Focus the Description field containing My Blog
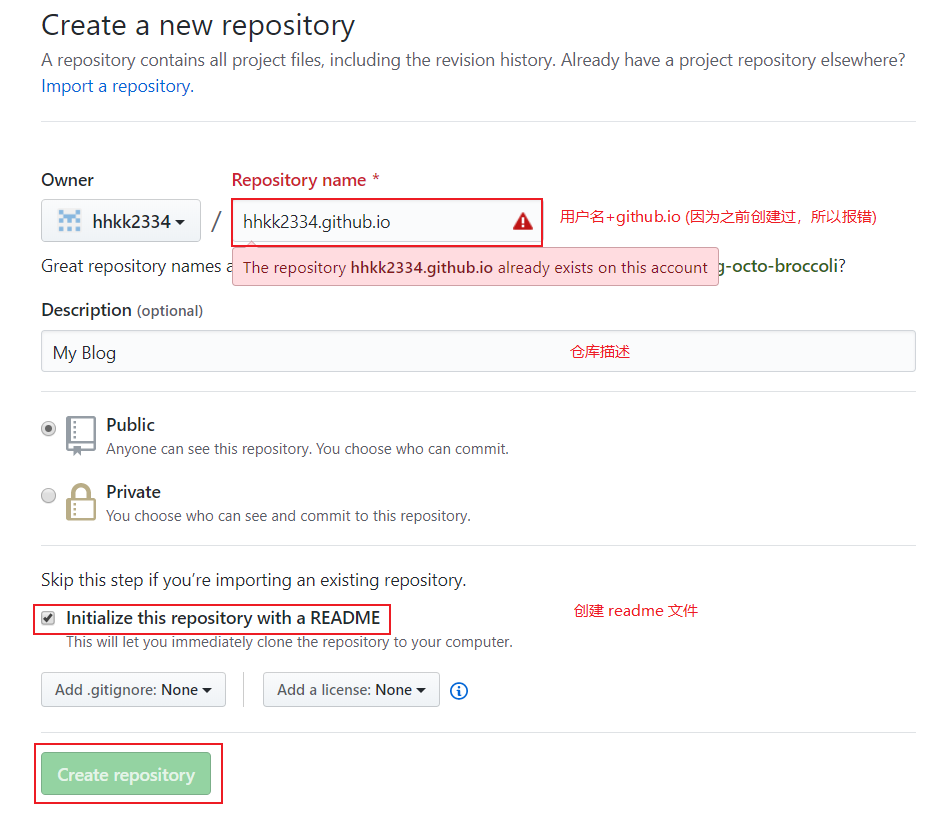 coord(300,352)
